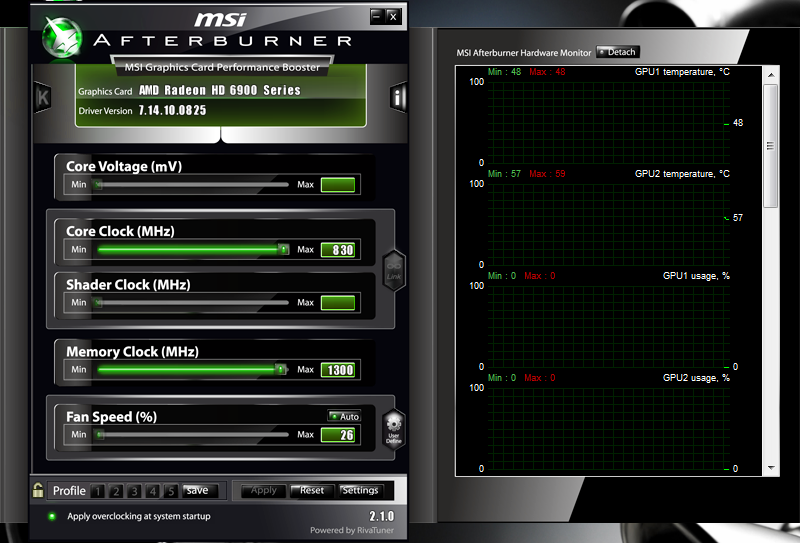Open the fan User Define gear
This screenshot has height=543, width=800.
pyautogui.click(x=393, y=430)
